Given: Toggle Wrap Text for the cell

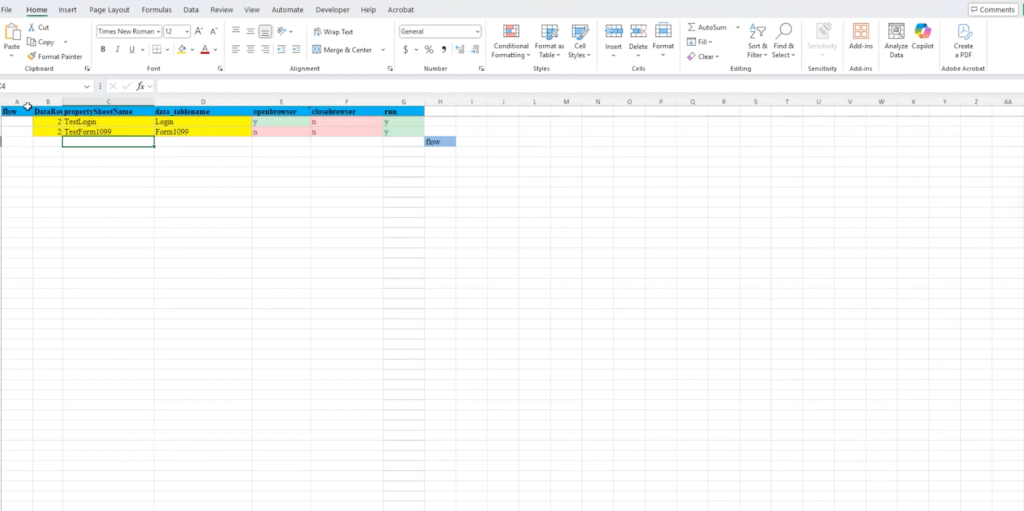Looking at the screenshot, I should (332, 32).
